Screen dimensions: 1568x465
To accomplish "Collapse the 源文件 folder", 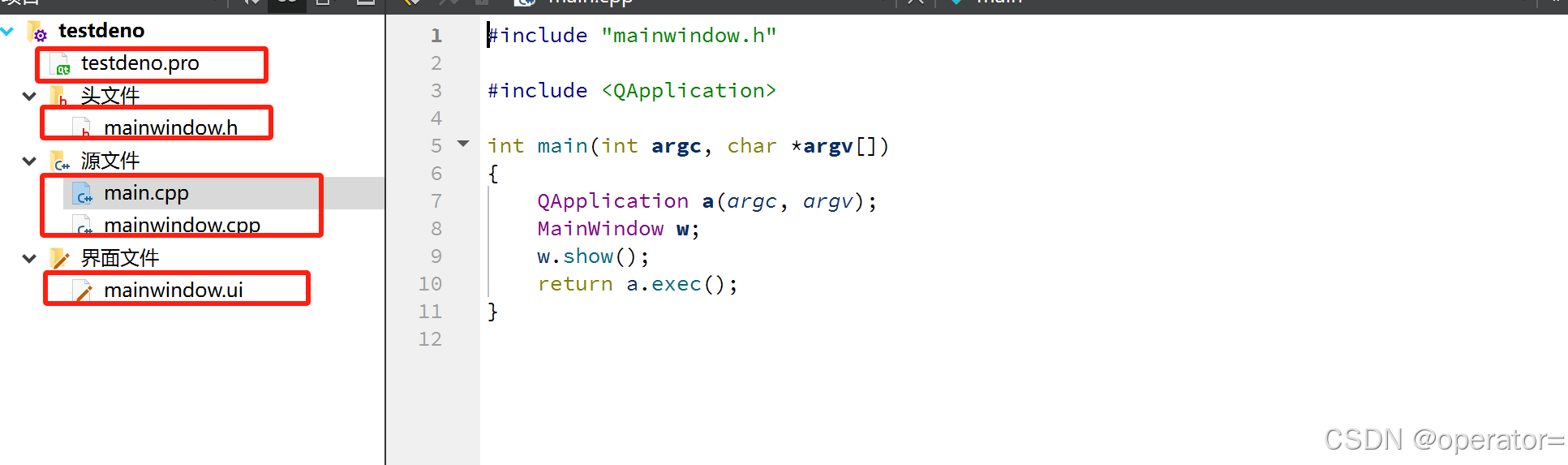I will pyautogui.click(x=29, y=161).
